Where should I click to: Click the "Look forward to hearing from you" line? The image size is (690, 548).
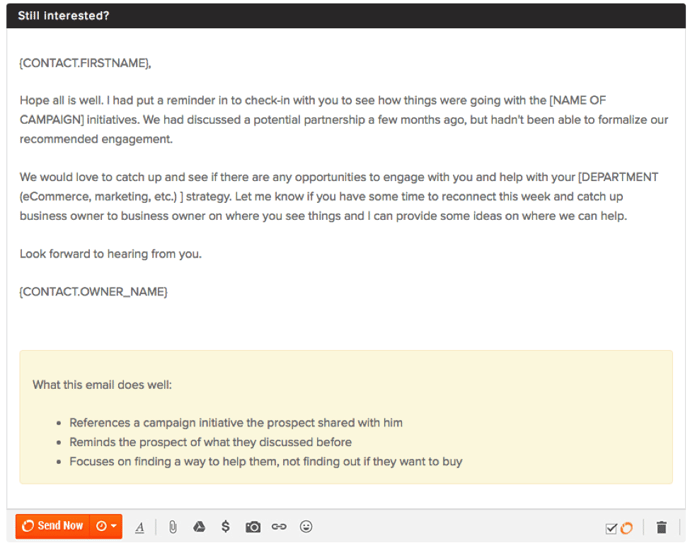coord(110,253)
